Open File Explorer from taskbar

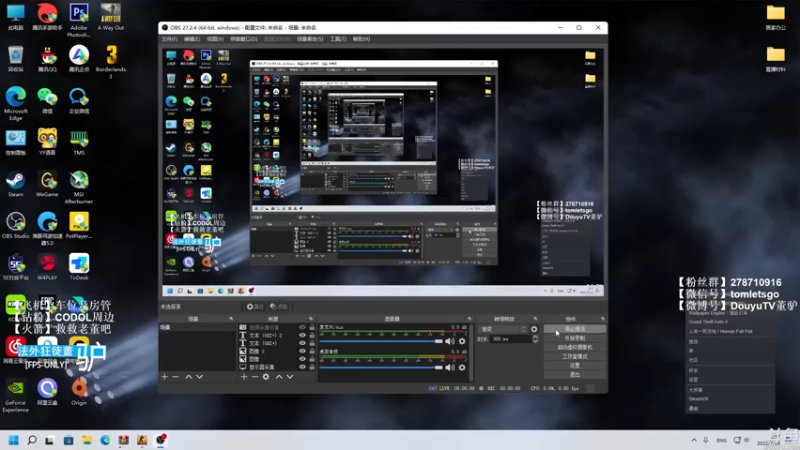coord(87,440)
